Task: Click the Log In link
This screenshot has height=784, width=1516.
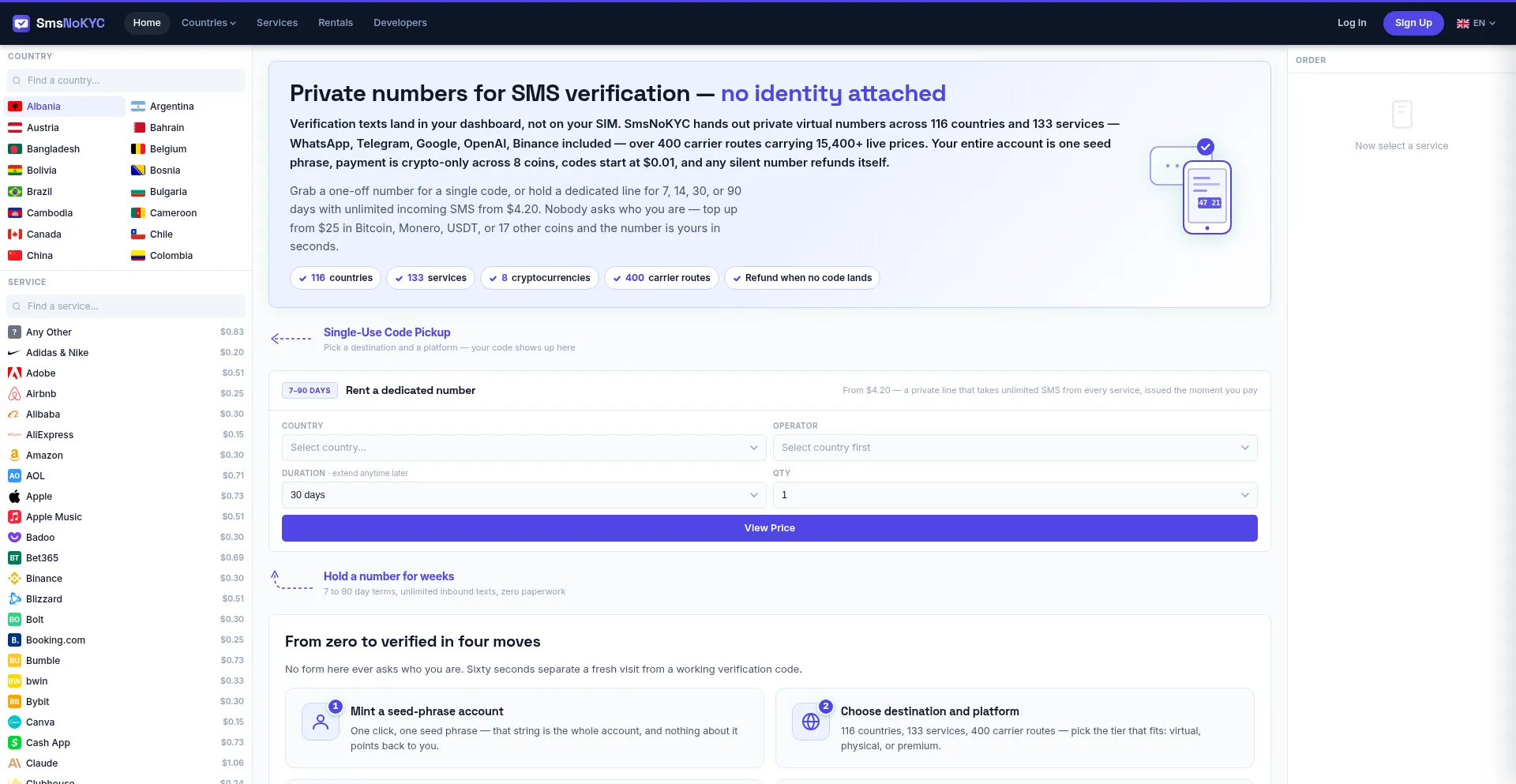Action: click(x=1352, y=23)
